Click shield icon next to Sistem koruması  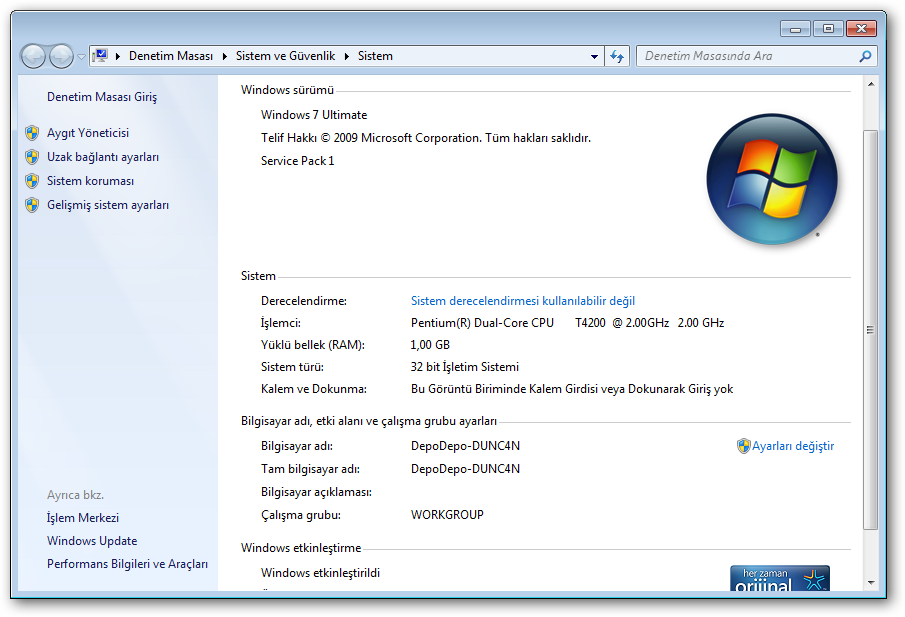pyautogui.click(x=32, y=181)
